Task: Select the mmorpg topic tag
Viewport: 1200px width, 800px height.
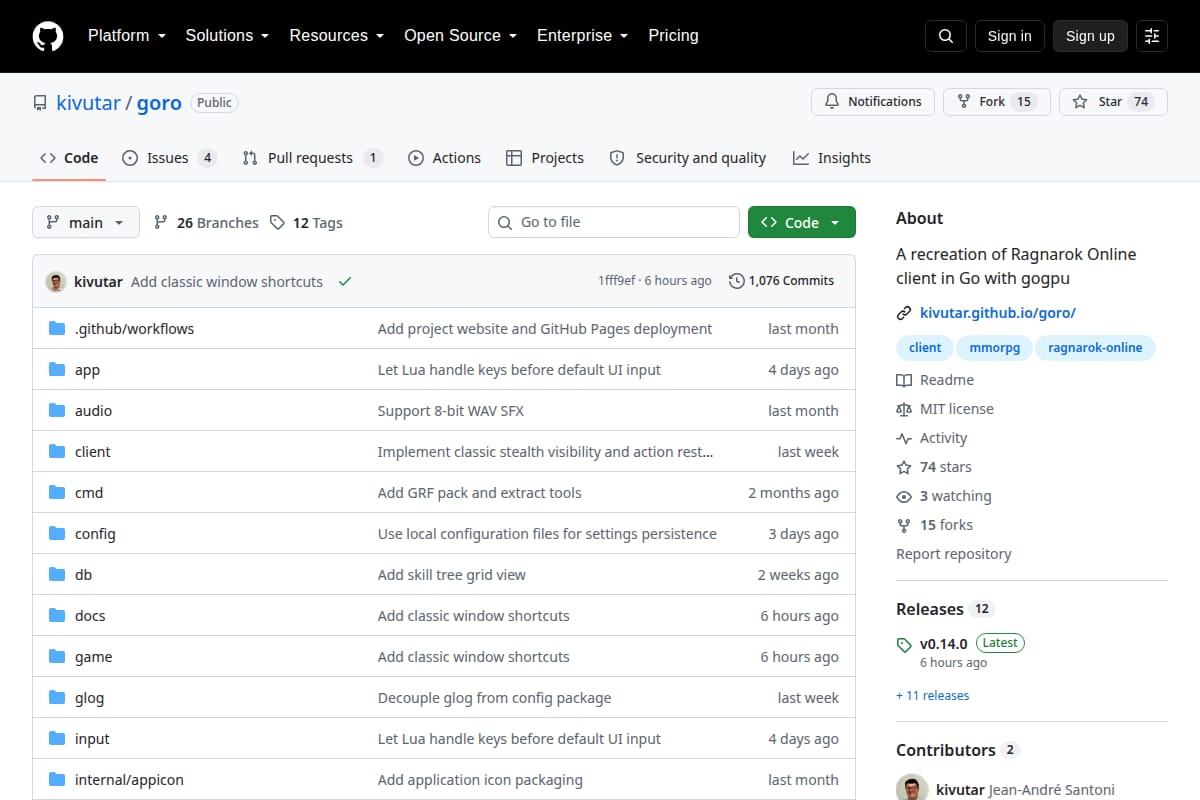Action: coord(995,348)
